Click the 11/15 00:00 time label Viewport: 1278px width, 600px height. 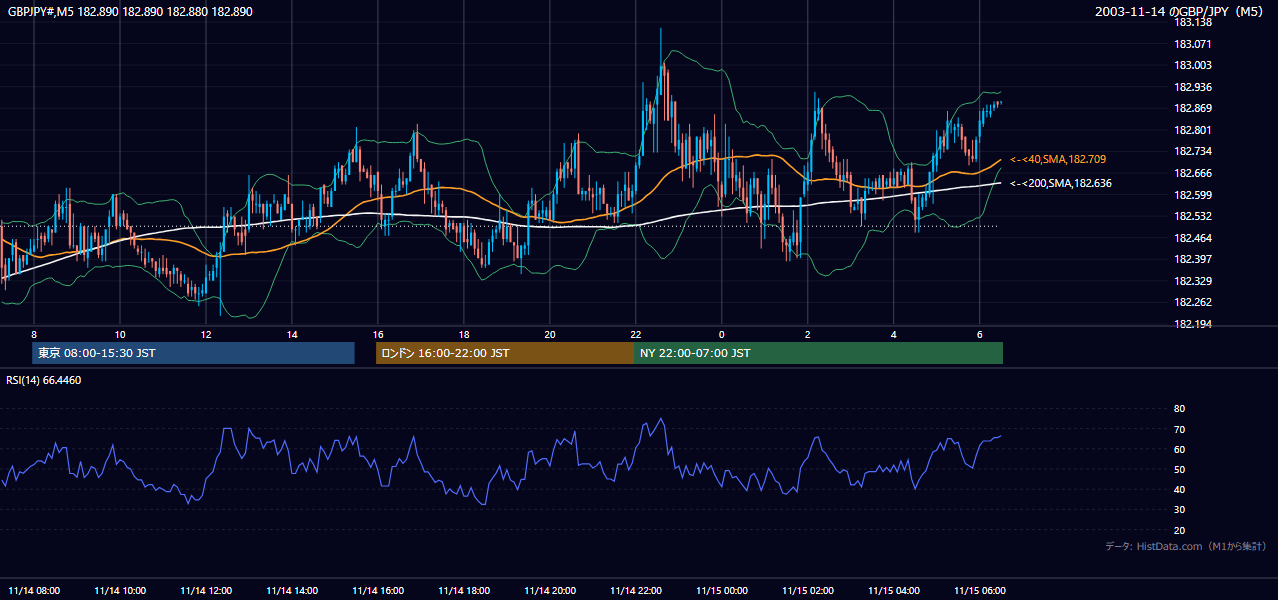(722, 590)
